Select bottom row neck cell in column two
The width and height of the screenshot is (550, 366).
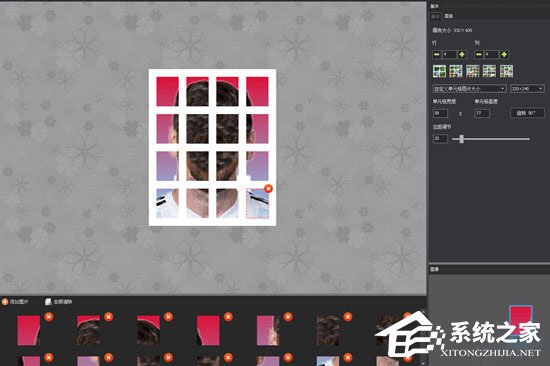(x=197, y=203)
